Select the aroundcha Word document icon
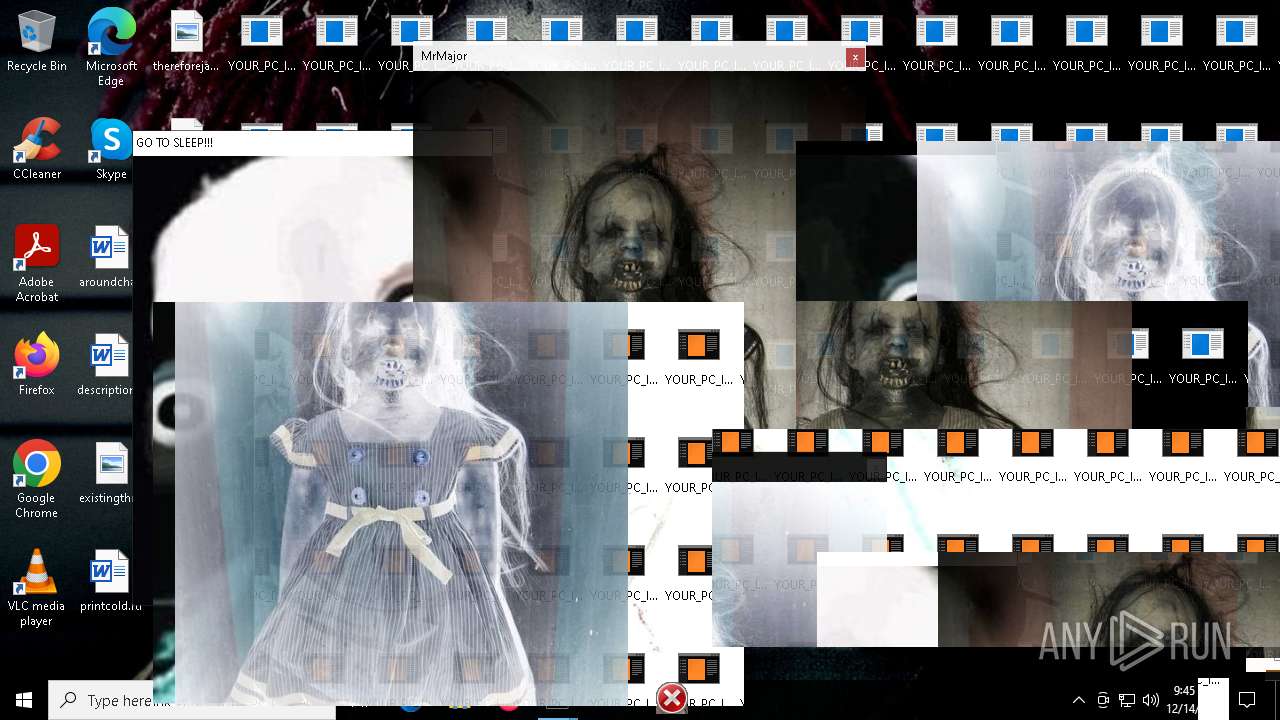 109,258
